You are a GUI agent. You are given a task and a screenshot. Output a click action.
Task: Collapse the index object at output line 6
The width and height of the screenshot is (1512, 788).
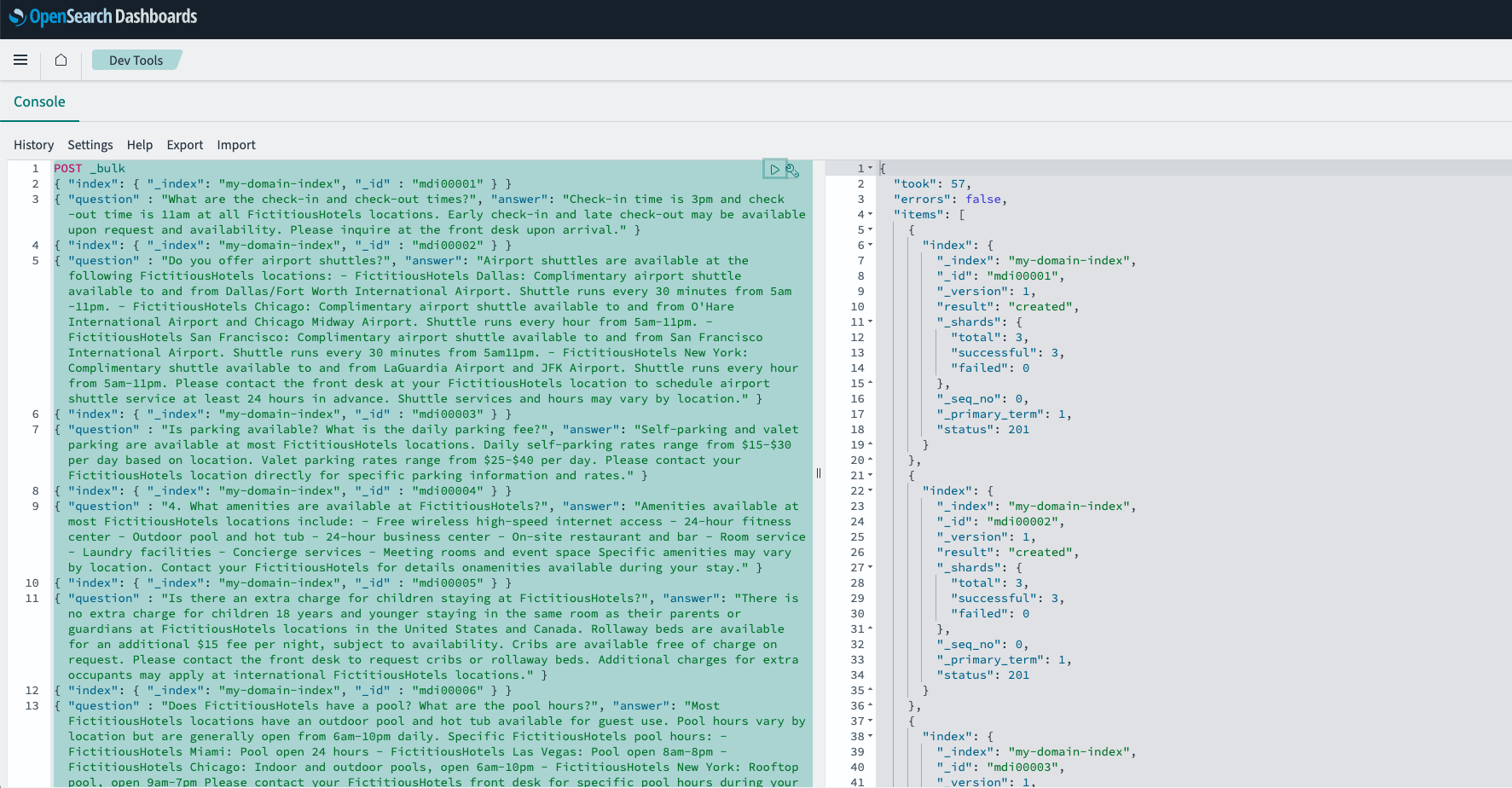pos(870,246)
